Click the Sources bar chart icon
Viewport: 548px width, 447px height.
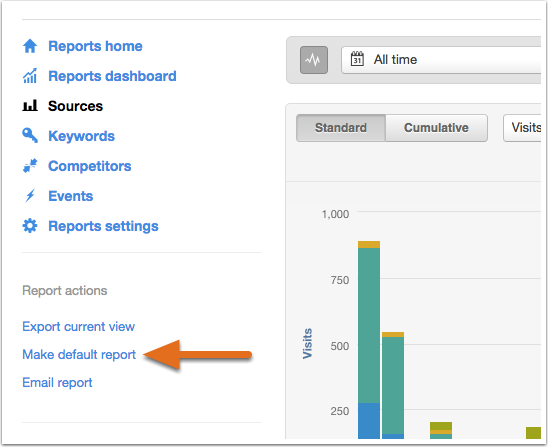pyautogui.click(x=30, y=106)
